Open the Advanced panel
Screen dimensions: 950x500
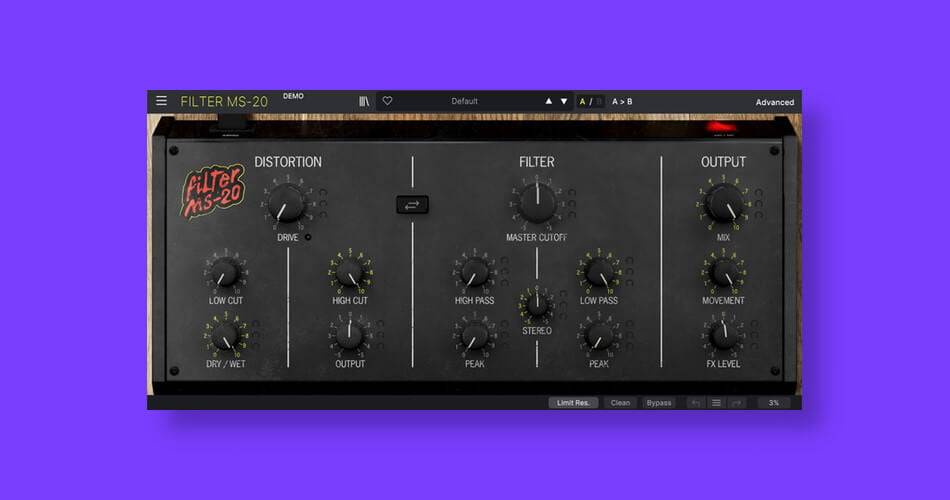(774, 102)
